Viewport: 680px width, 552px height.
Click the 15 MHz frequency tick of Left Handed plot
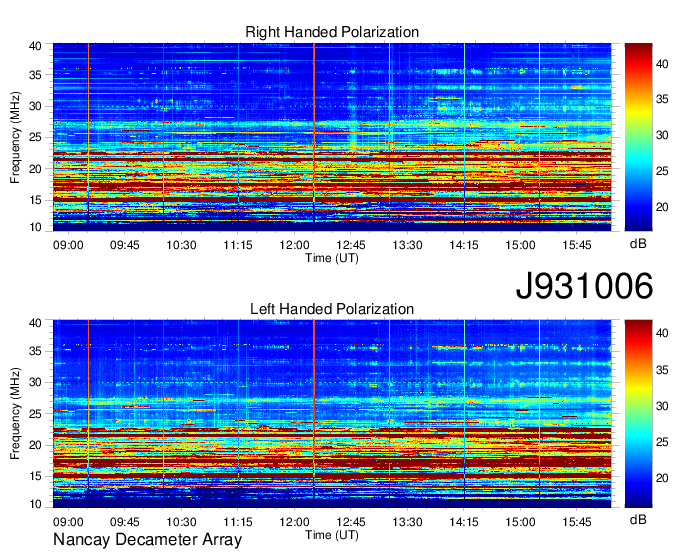pos(35,476)
